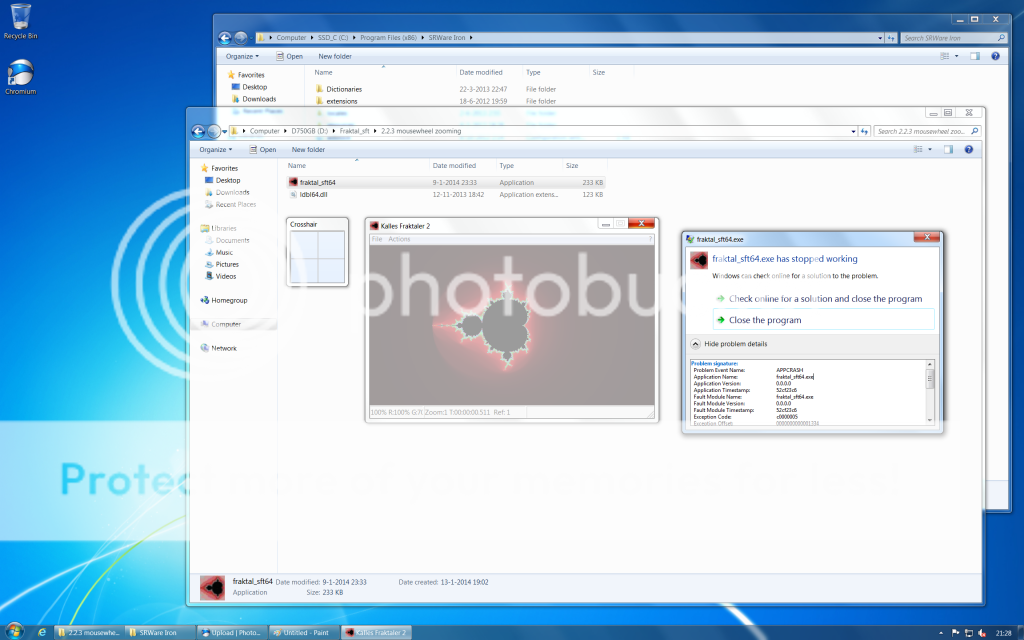Click the Internet Explorer taskbar icon

click(41, 632)
